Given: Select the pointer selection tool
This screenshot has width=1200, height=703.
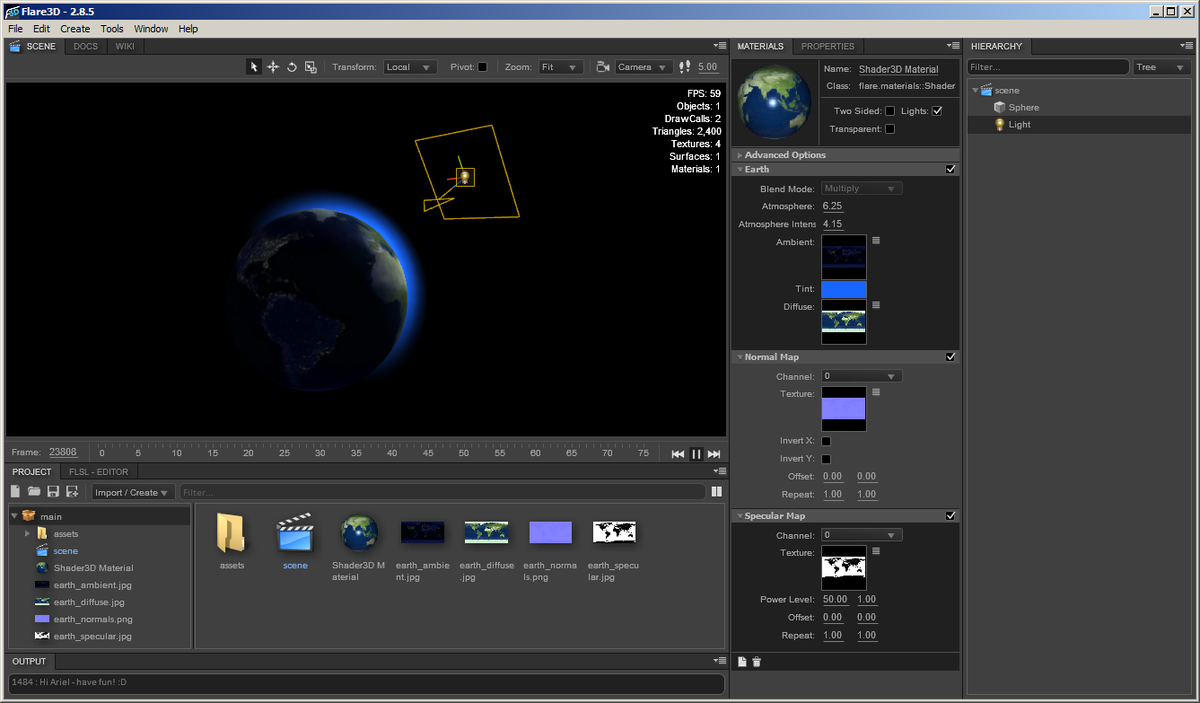Looking at the screenshot, I should [254, 67].
